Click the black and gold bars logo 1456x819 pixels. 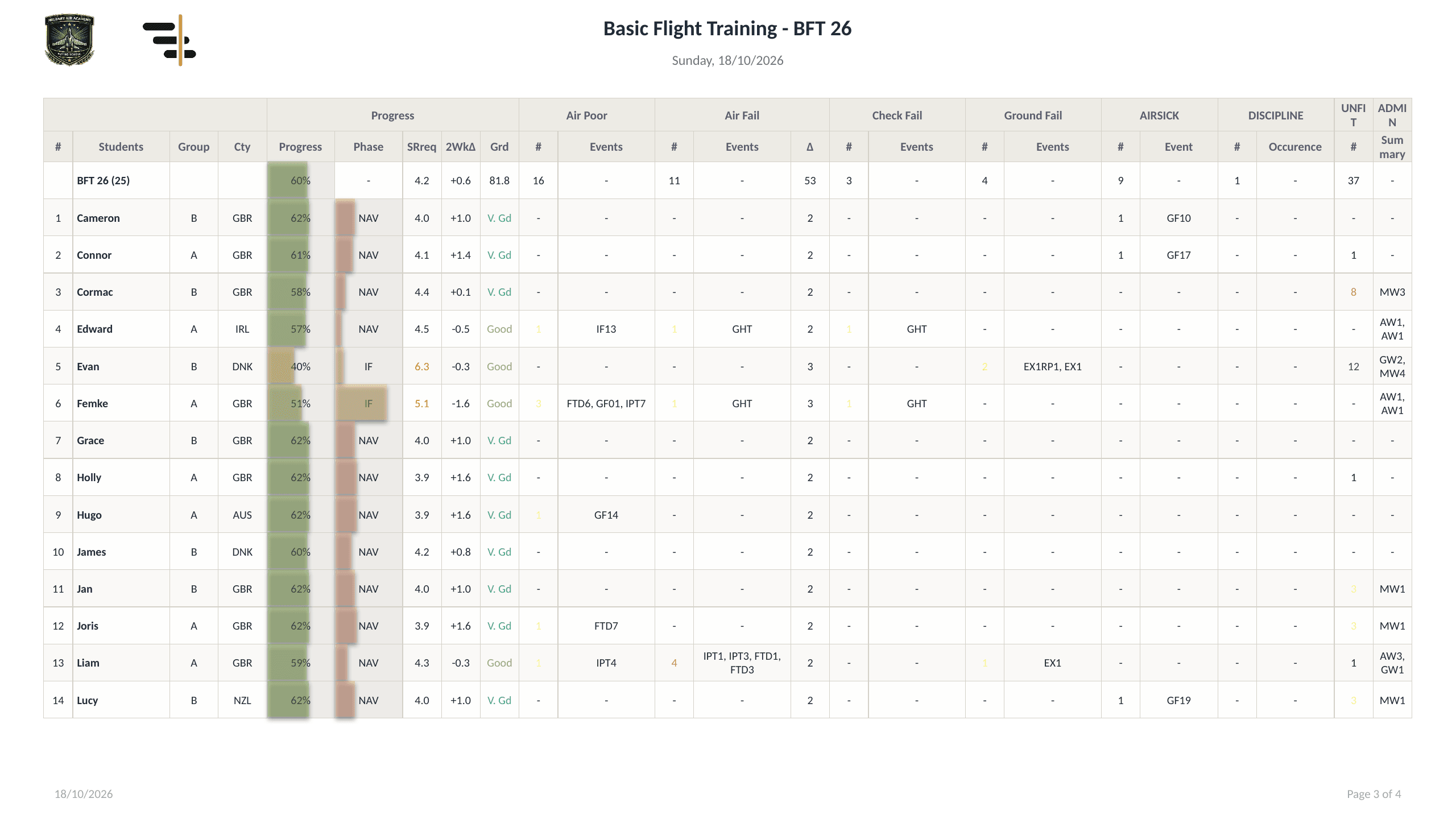169,40
